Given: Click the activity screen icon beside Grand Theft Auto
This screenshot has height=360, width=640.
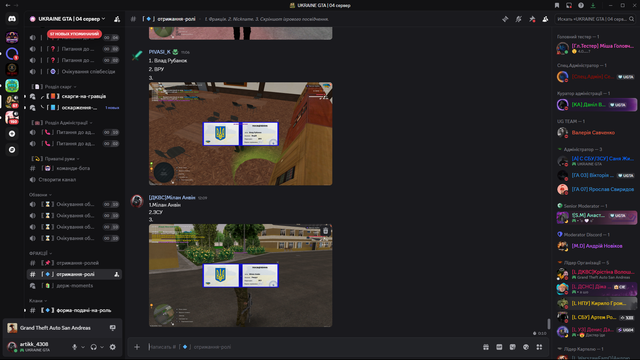Looking at the screenshot, I should 113,328.
